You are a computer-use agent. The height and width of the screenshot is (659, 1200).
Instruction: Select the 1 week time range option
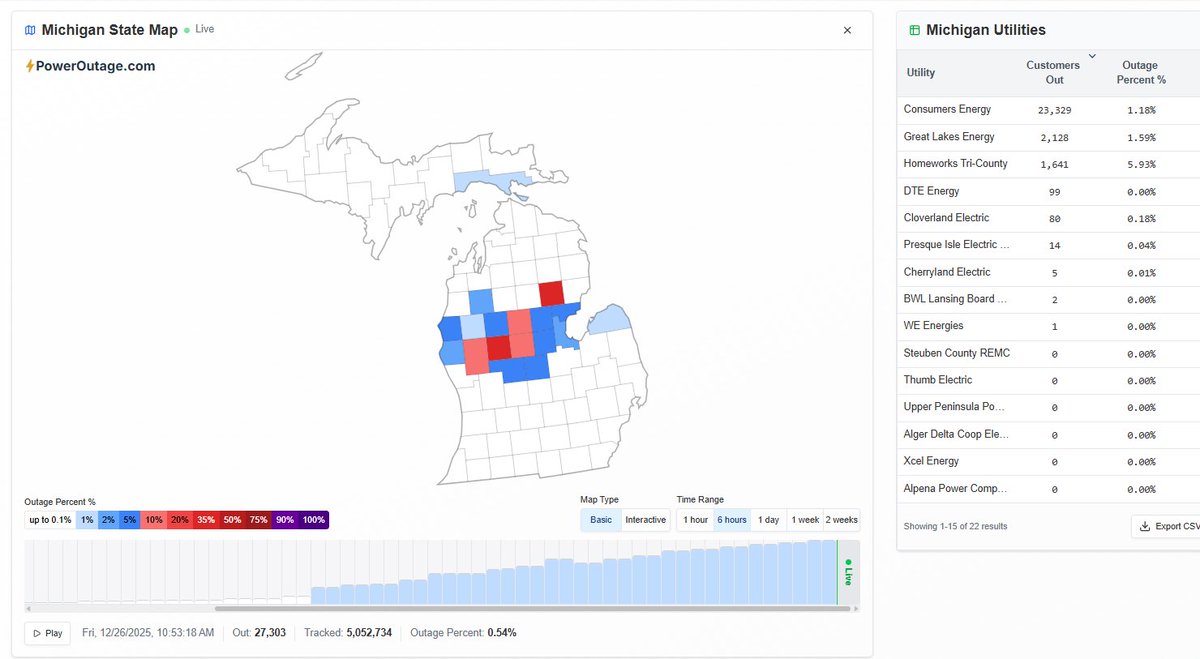[805, 519]
